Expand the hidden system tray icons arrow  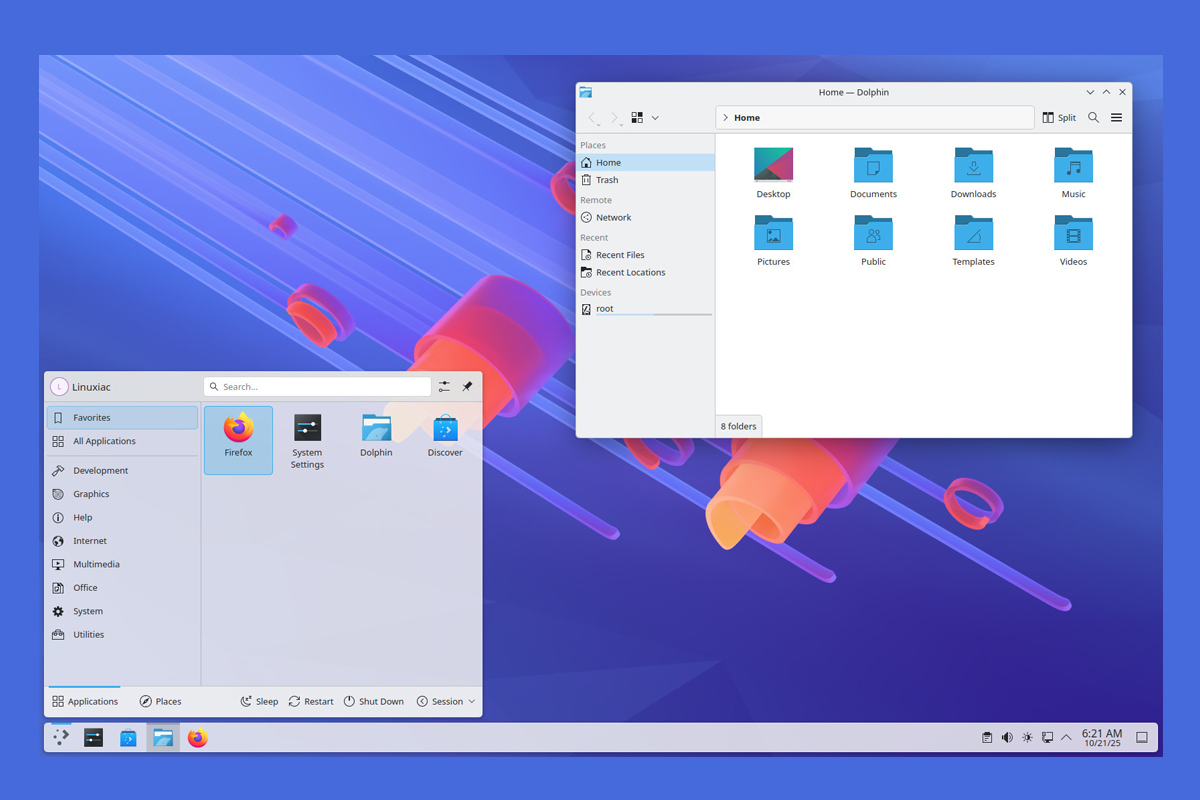click(x=1066, y=738)
